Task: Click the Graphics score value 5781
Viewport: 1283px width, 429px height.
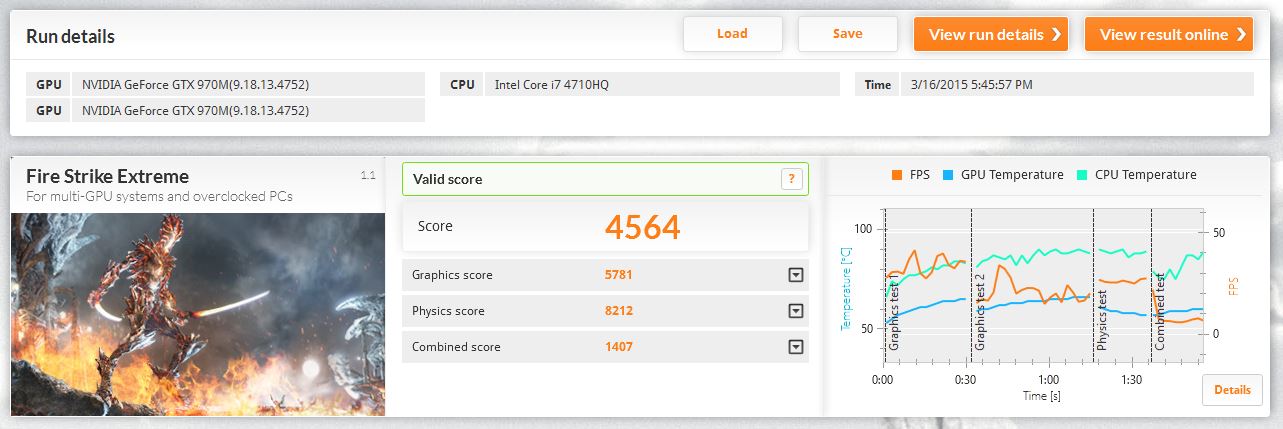Action: [618, 275]
